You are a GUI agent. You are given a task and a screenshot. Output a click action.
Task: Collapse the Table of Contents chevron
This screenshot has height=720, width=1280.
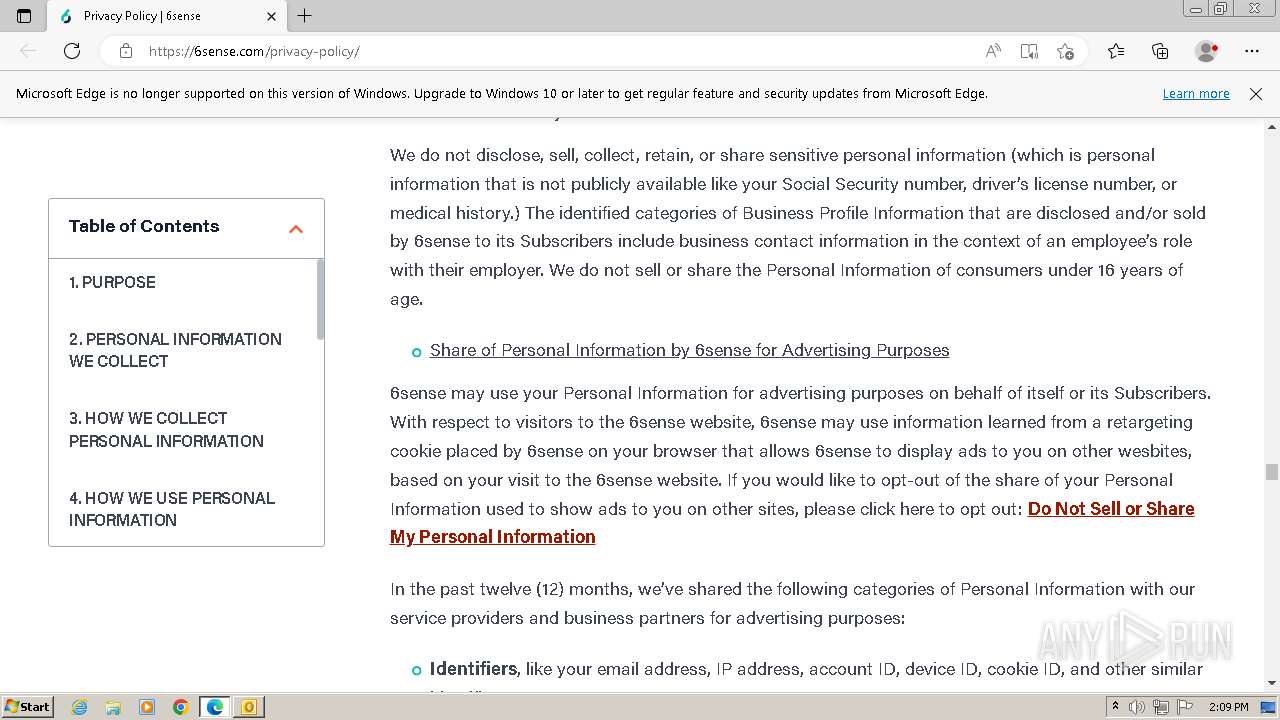296,229
